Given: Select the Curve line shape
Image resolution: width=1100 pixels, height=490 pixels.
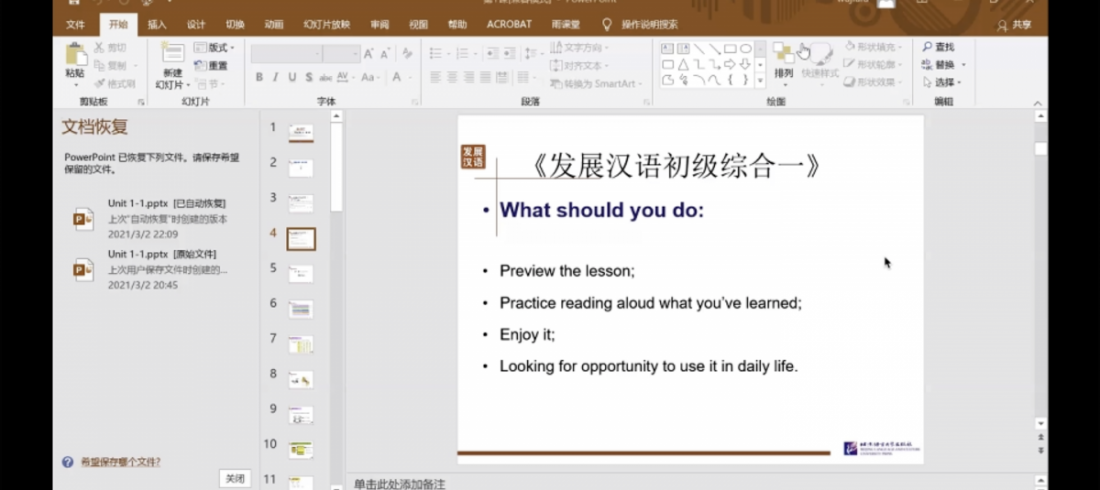Looking at the screenshot, I should [x=714, y=80].
